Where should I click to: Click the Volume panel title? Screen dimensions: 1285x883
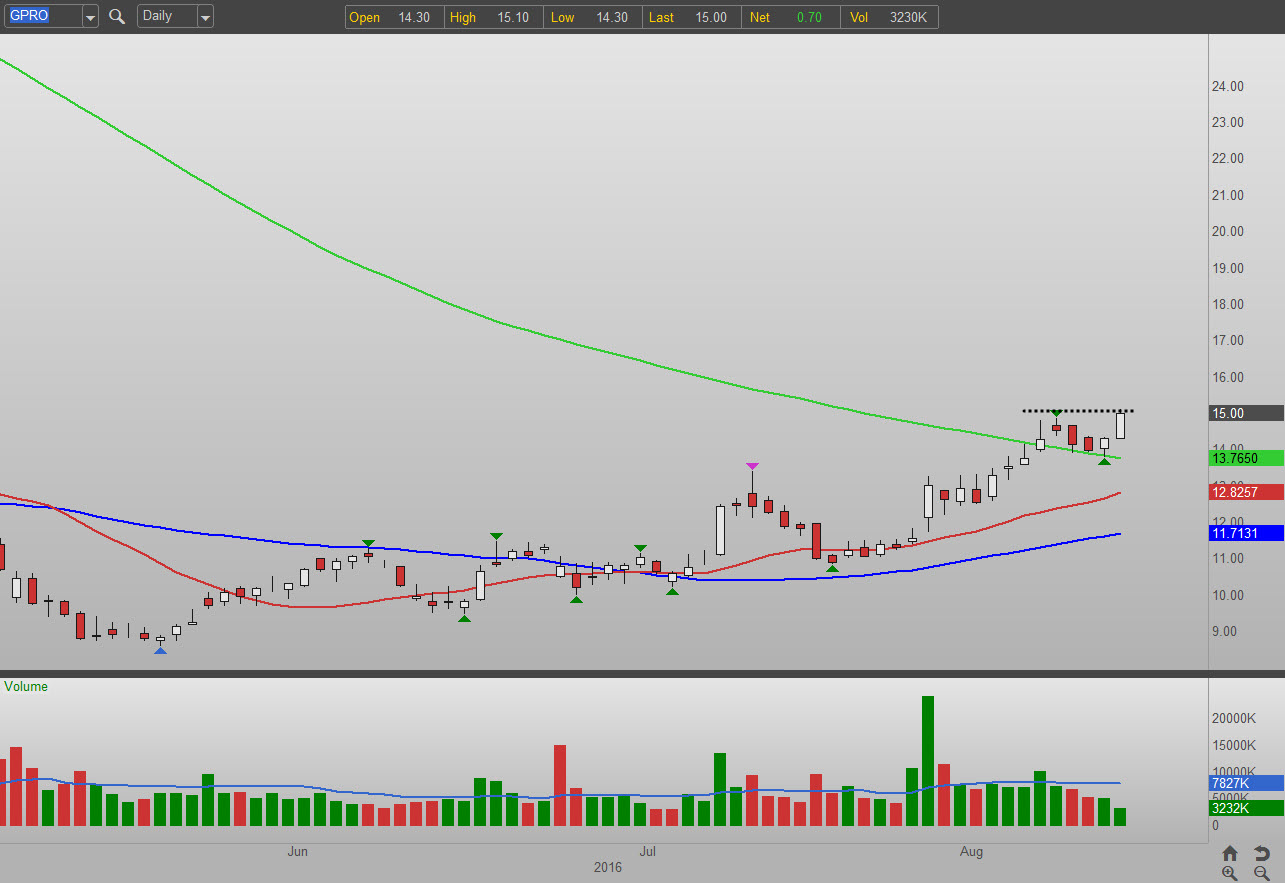26,687
